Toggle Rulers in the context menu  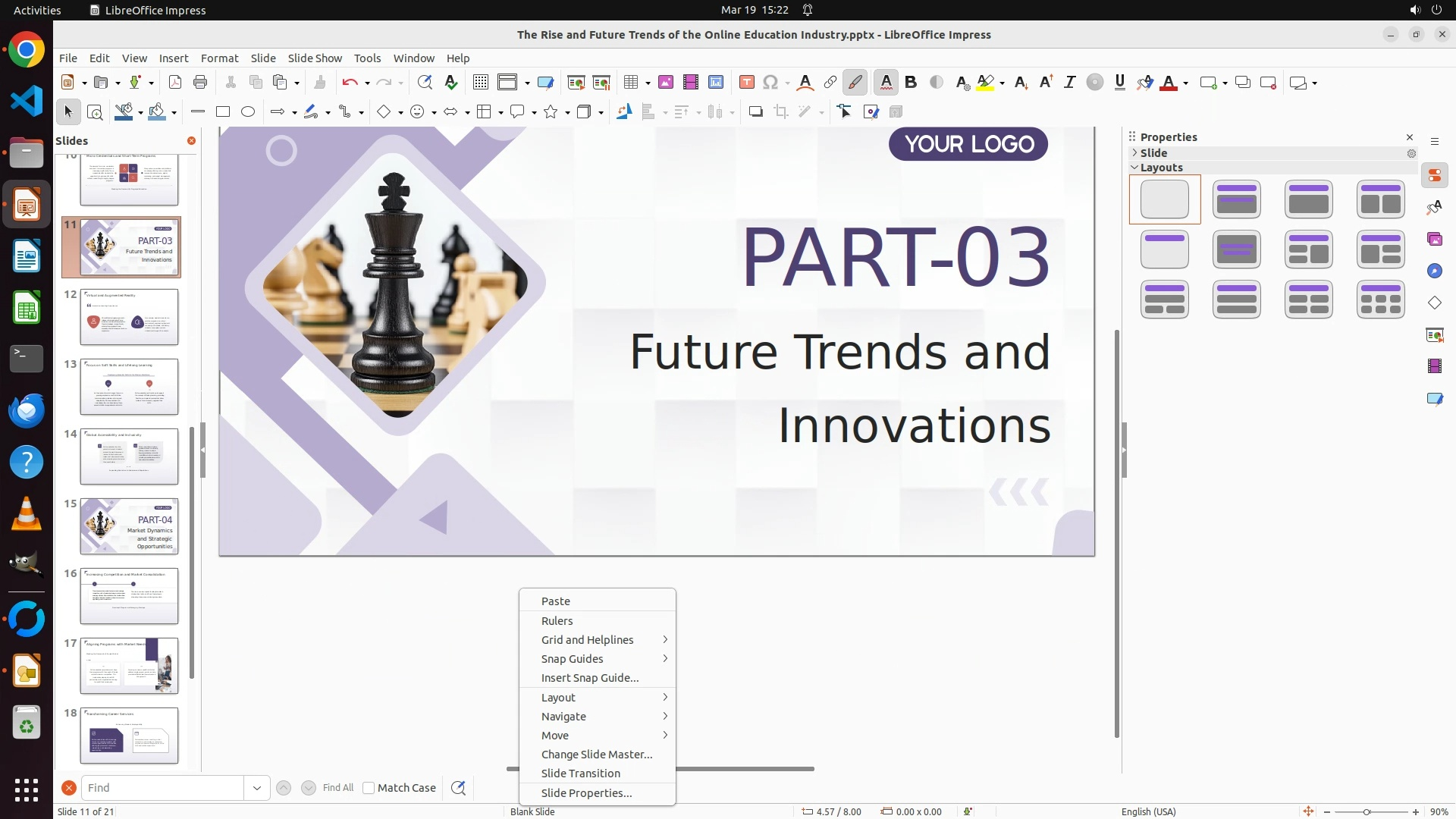557,620
